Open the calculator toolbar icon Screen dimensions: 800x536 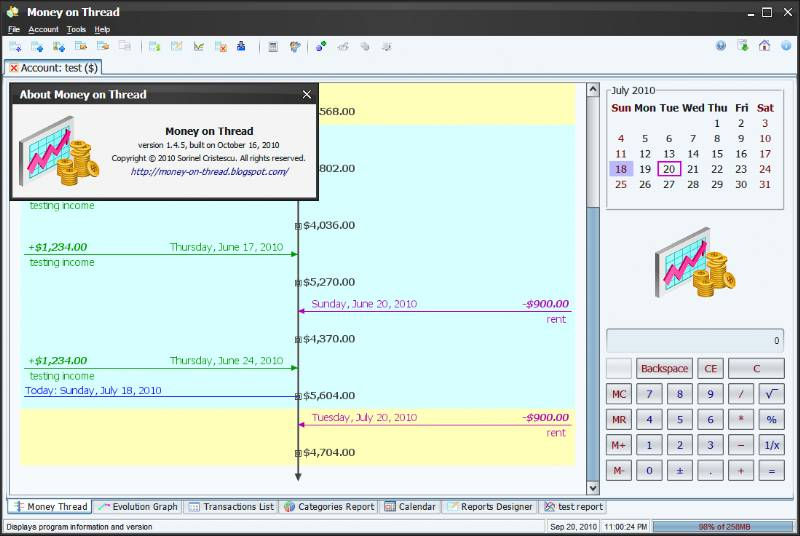[x=273, y=46]
